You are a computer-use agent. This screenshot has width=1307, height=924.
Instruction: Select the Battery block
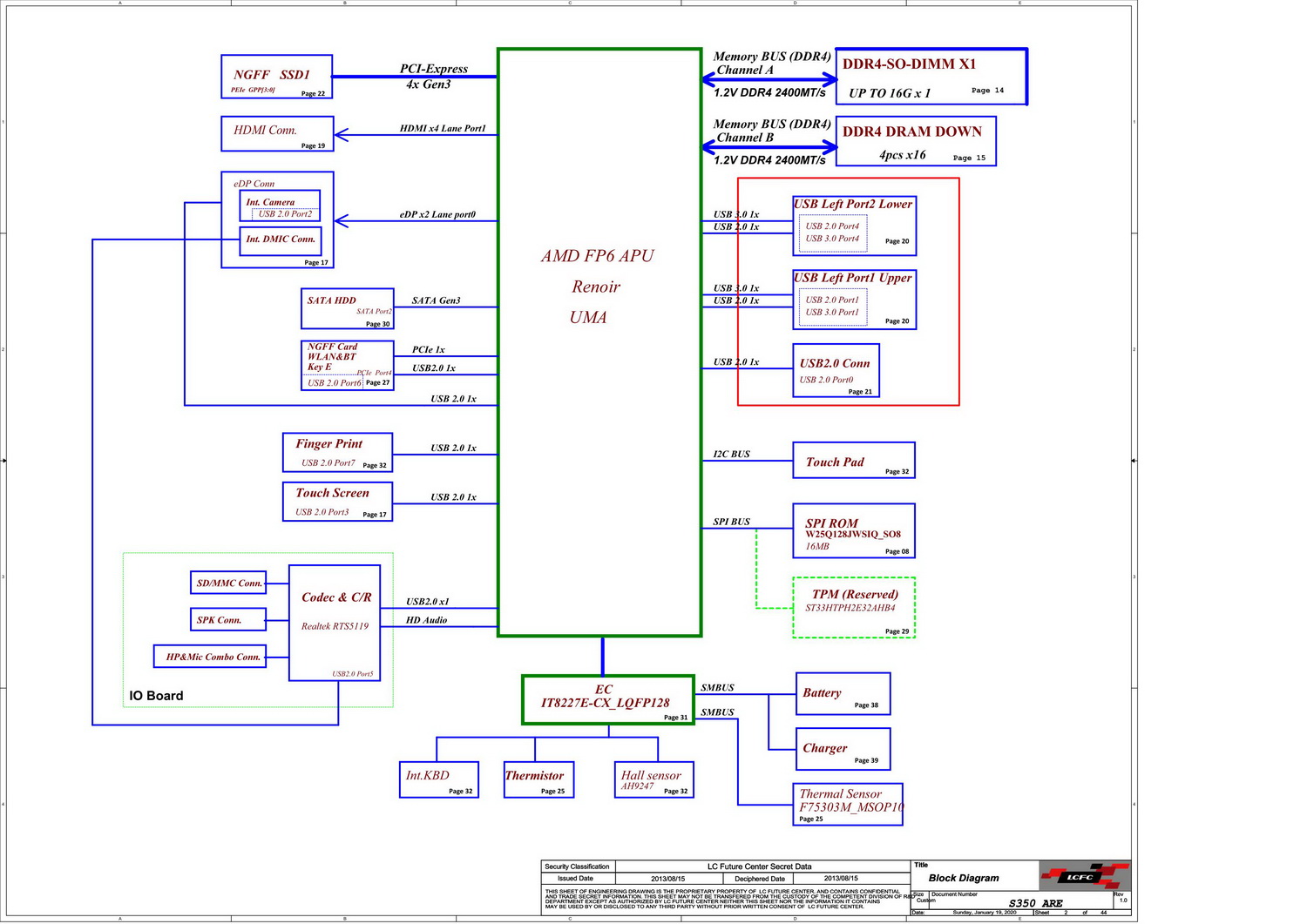842,693
